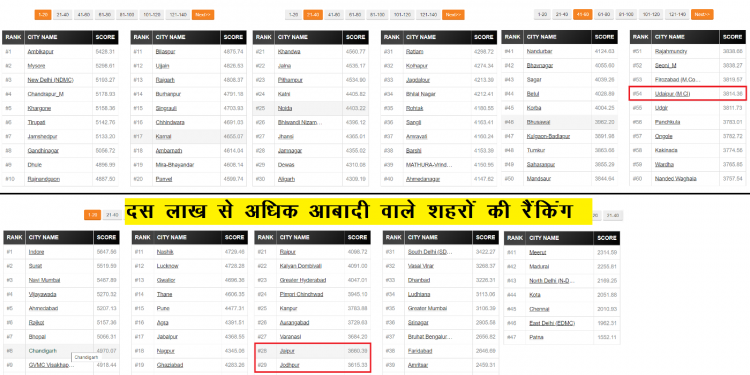Select the Noida city link
Image resolution: width=750 pixels, height=375 pixels.
coord(285,108)
